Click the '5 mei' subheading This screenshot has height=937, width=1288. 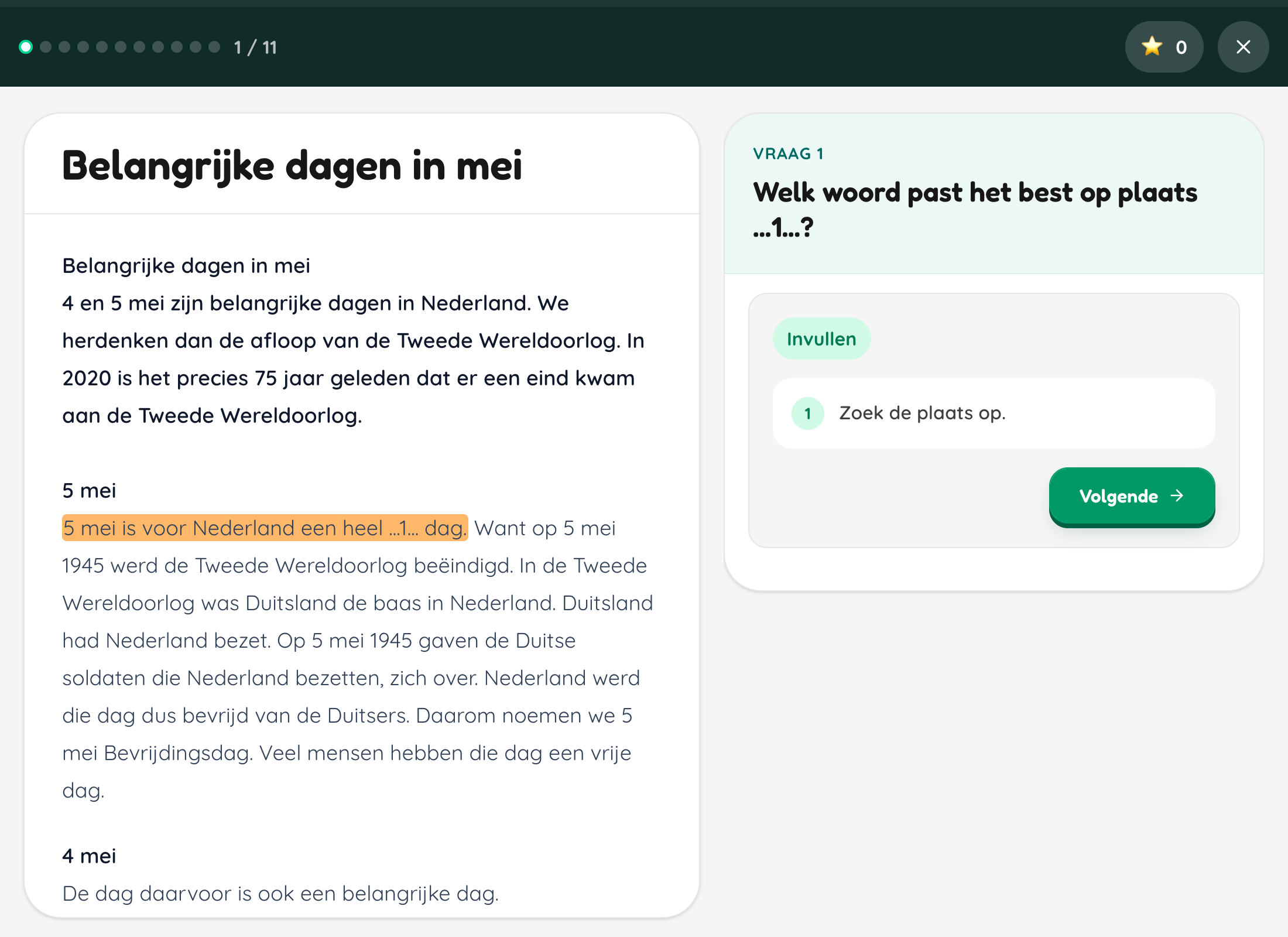[x=89, y=491]
